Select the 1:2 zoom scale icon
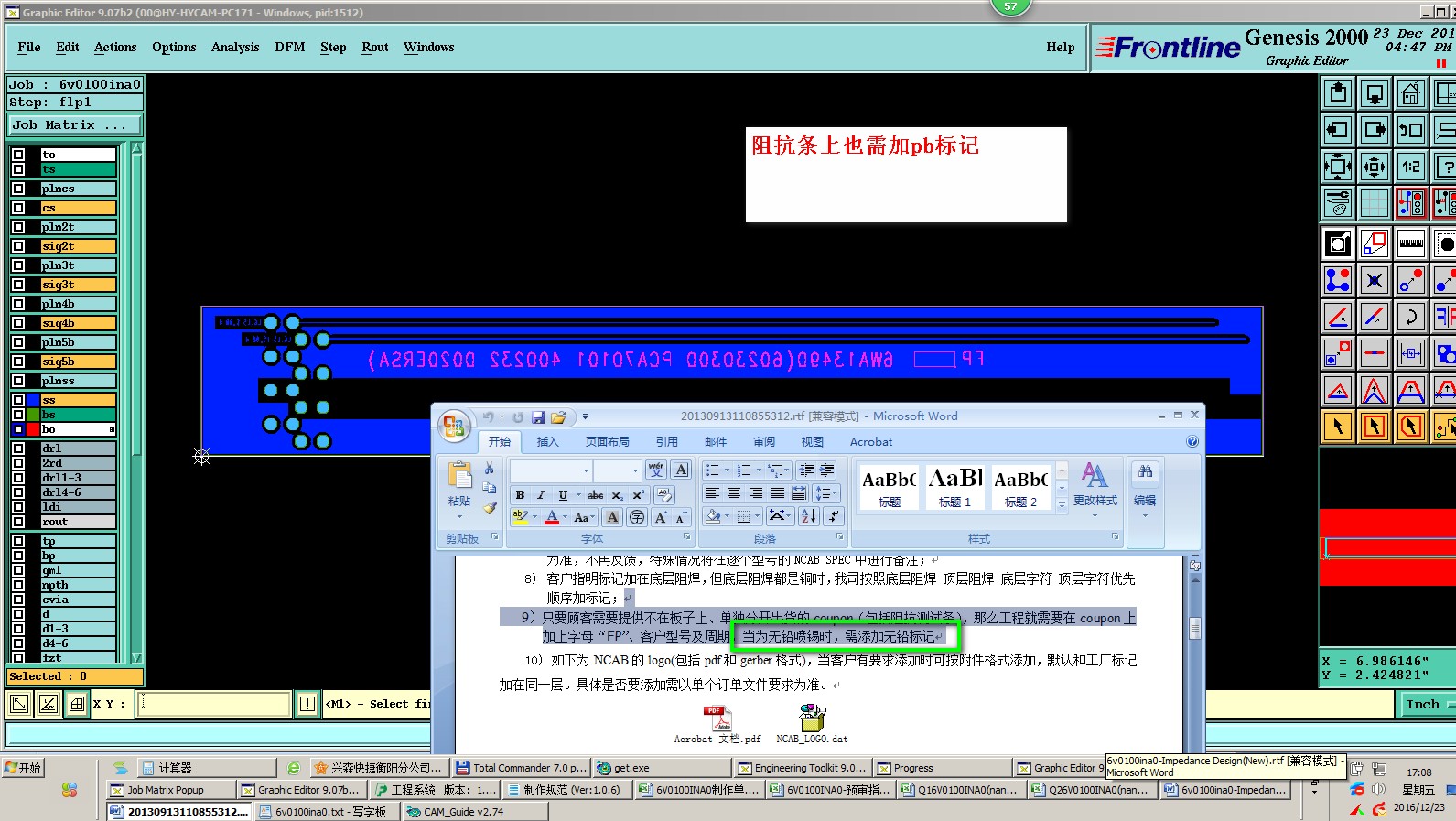The width and height of the screenshot is (1456, 821). pyautogui.click(x=1410, y=167)
